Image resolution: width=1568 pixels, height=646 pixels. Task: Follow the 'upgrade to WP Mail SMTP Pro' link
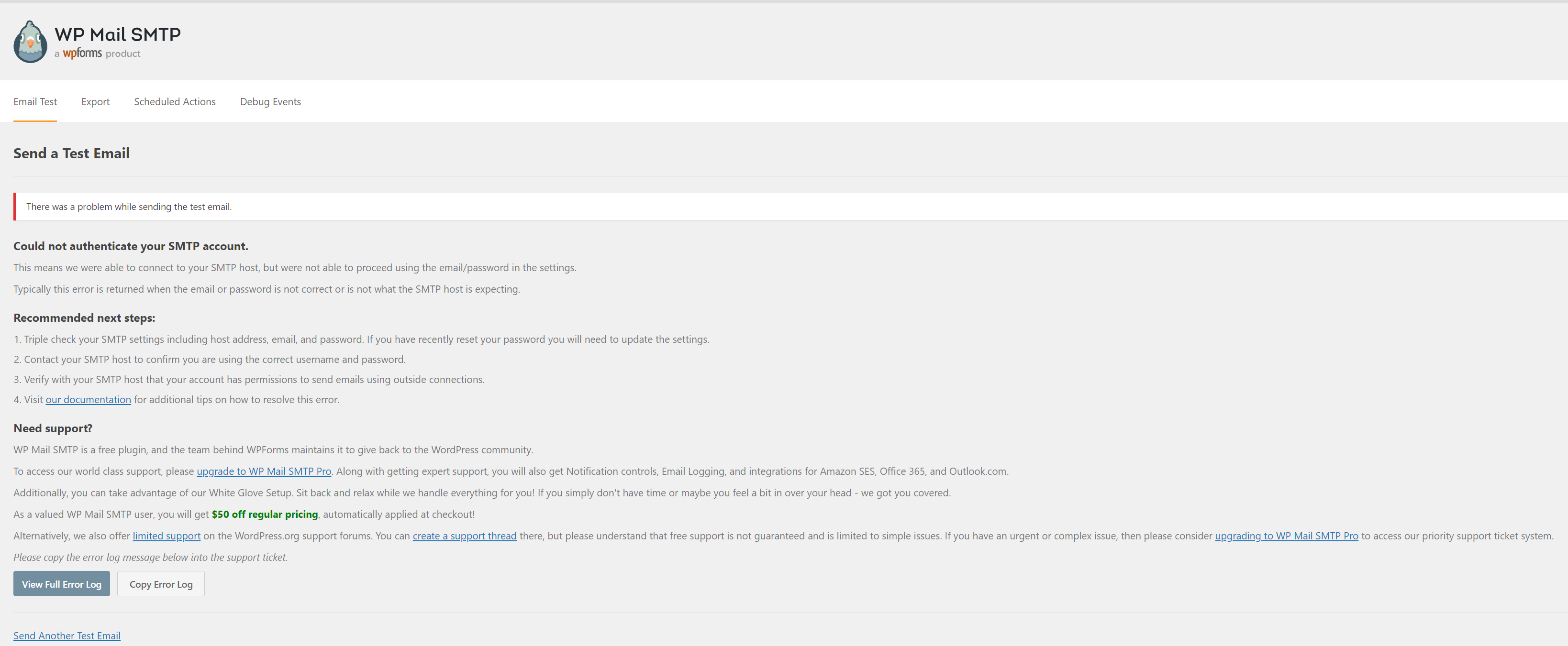click(264, 471)
